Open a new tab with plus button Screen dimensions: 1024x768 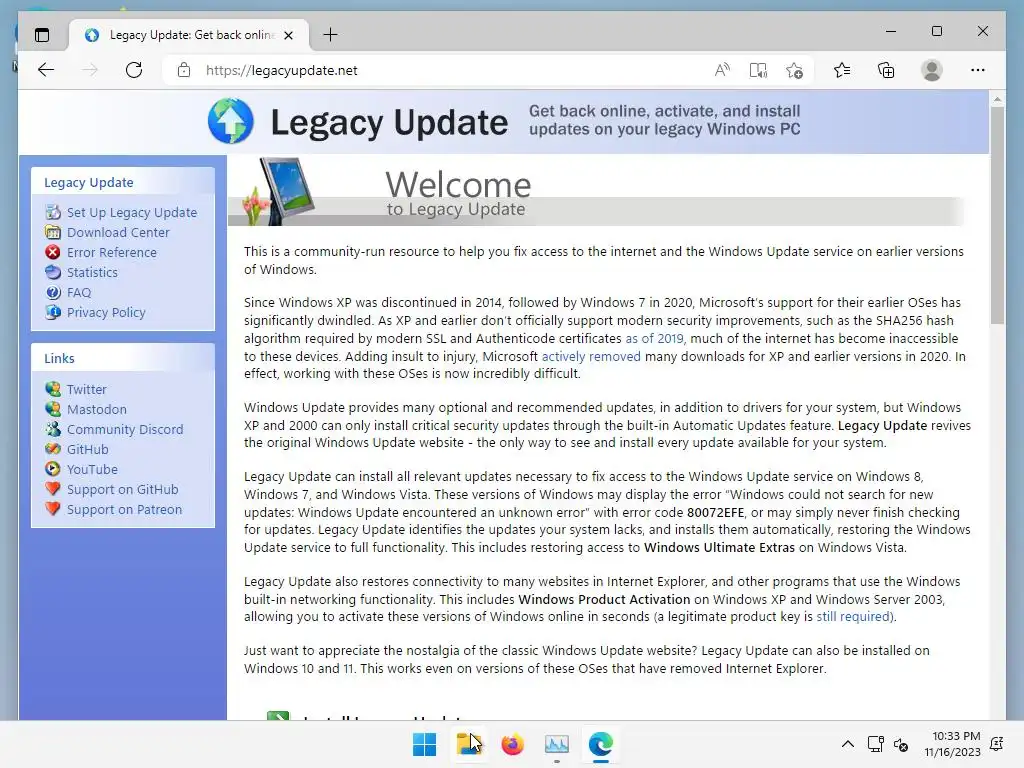[x=330, y=35]
